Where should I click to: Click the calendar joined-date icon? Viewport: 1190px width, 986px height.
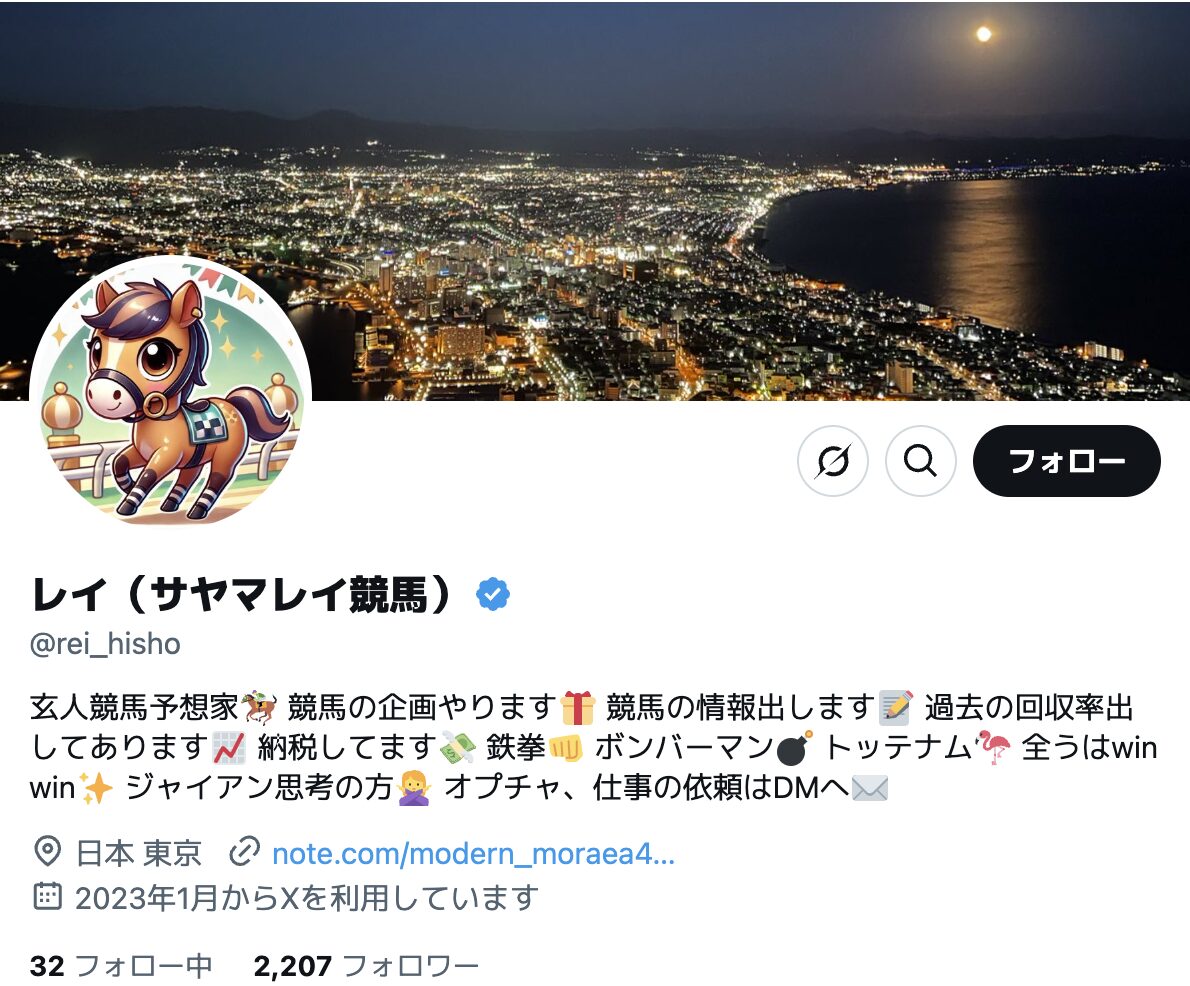(48, 896)
